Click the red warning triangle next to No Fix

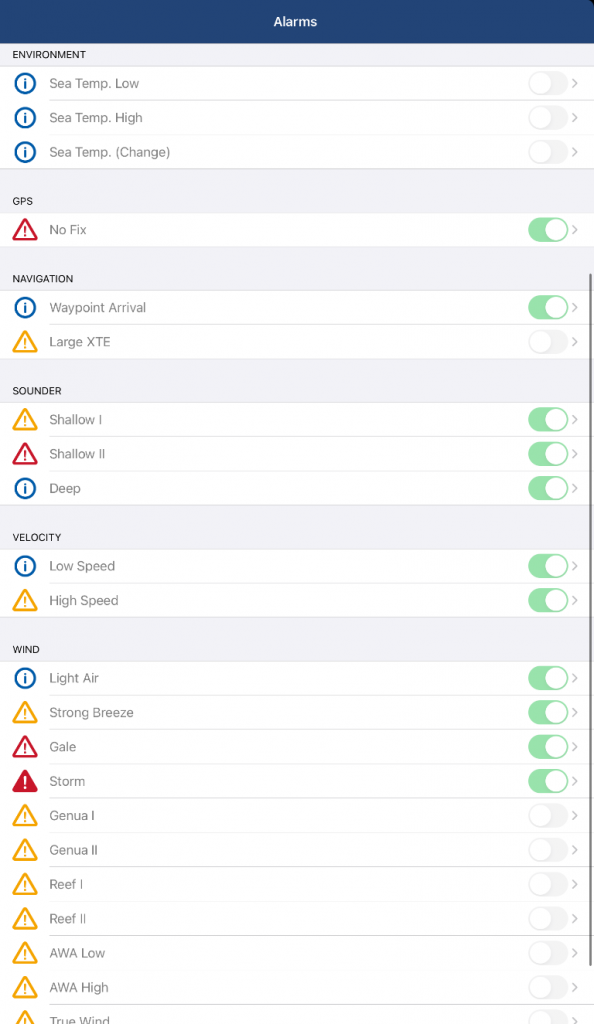pos(25,230)
